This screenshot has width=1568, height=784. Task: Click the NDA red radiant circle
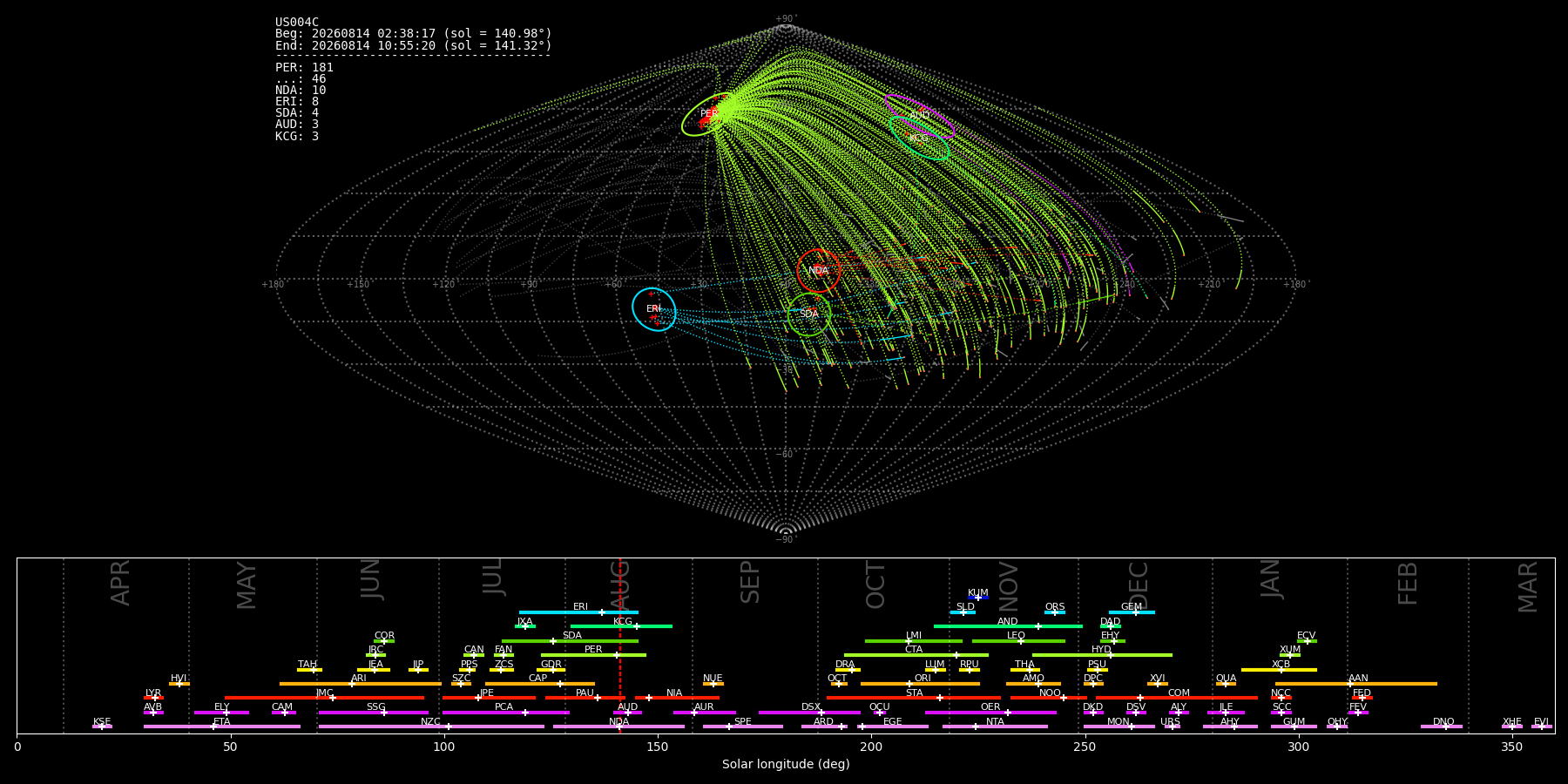pyautogui.click(x=819, y=271)
